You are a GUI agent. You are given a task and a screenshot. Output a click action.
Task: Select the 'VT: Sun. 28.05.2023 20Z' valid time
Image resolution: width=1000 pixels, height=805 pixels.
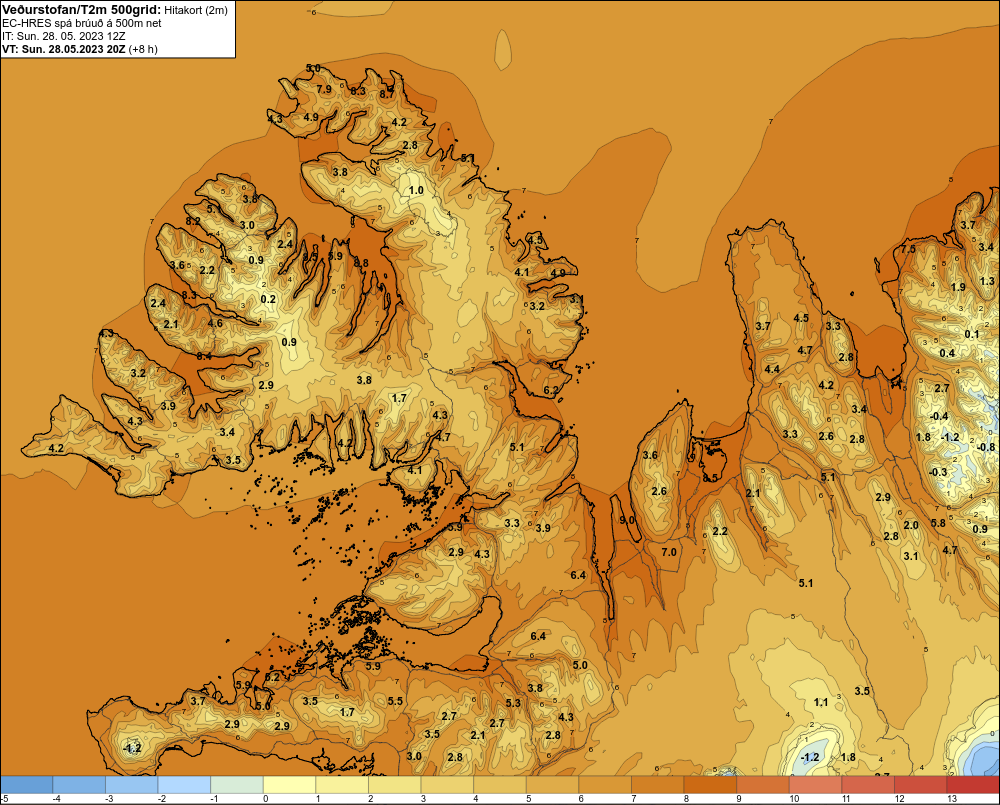[x=64, y=49]
